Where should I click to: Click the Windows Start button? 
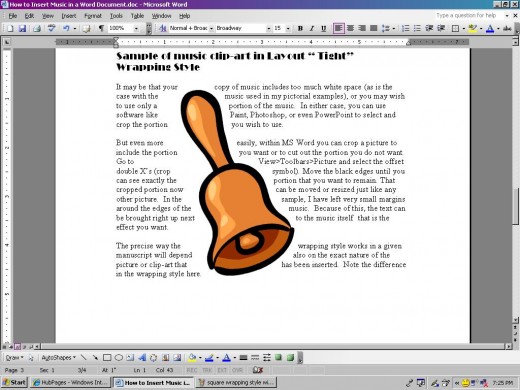(14, 382)
